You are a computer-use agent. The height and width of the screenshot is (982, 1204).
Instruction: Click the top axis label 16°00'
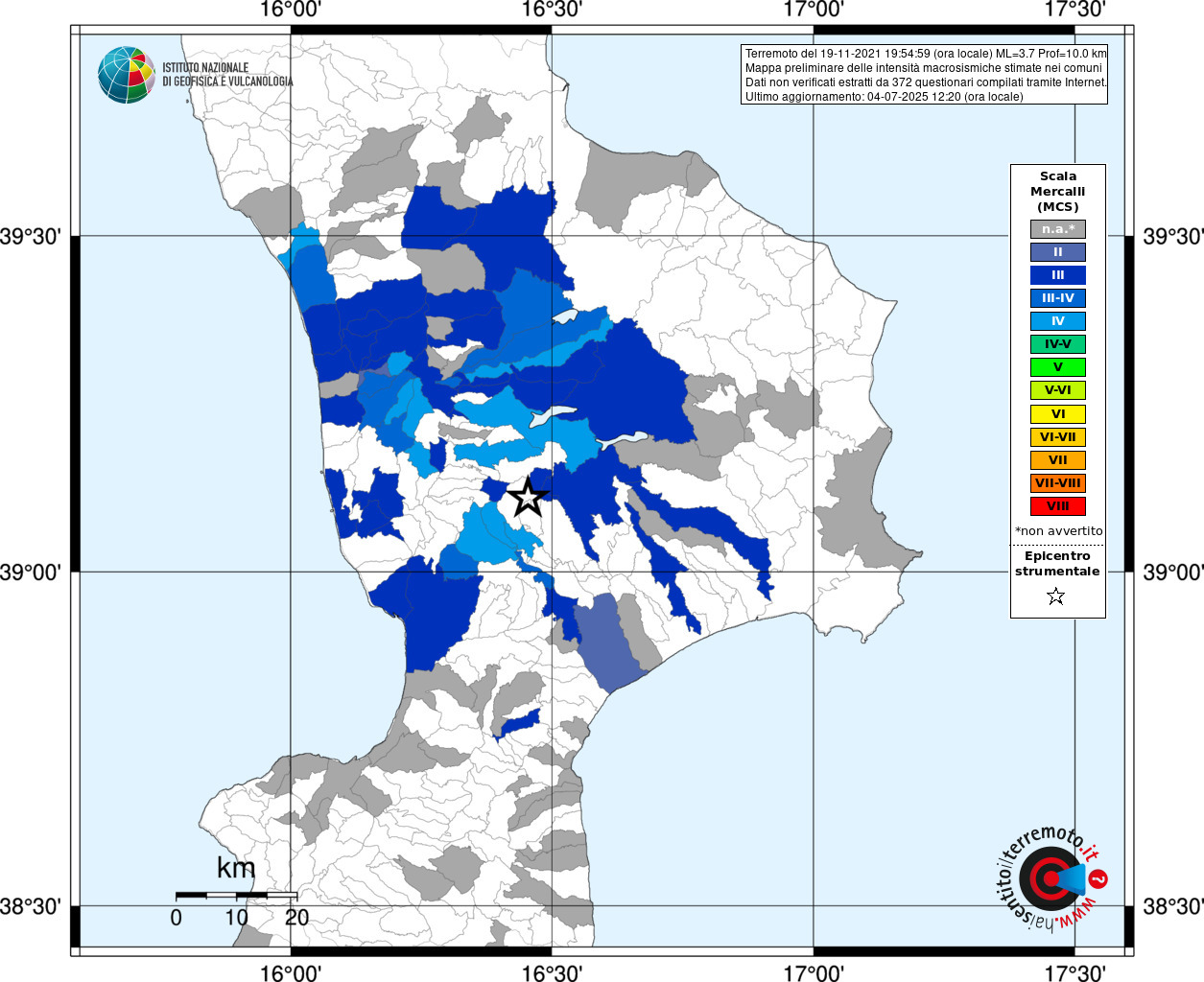(291, 10)
